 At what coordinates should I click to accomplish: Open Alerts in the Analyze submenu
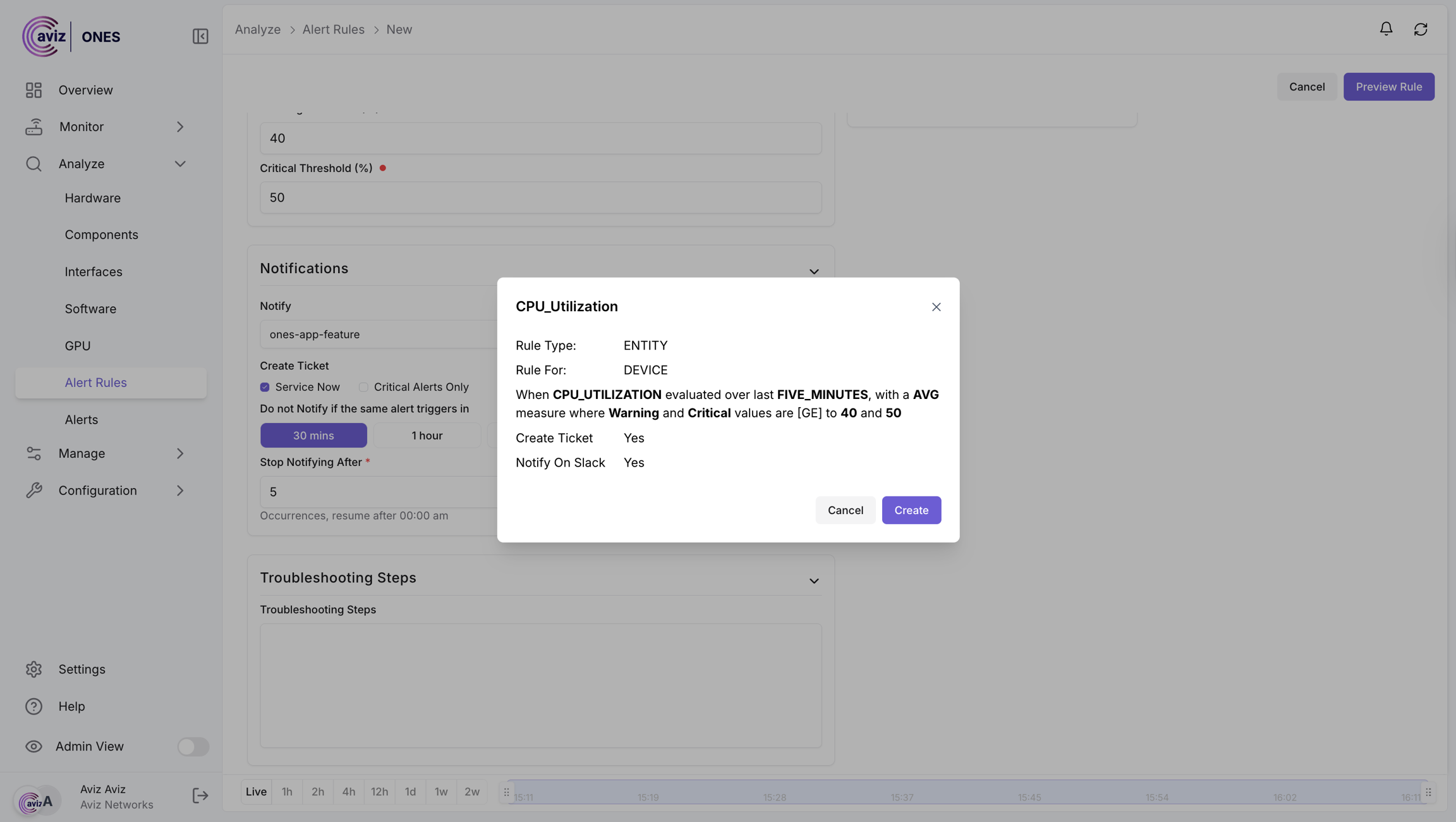click(82, 420)
